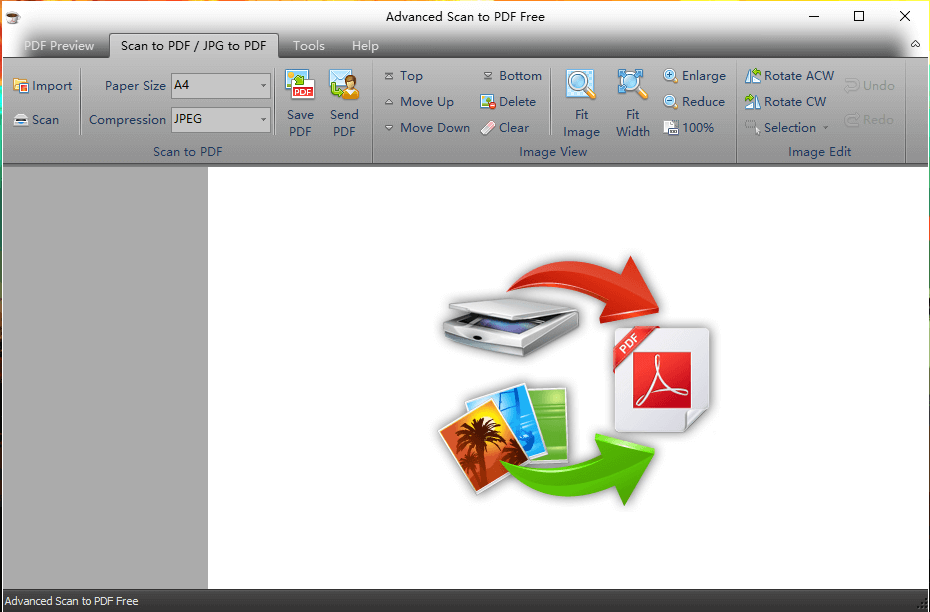930x612 pixels.
Task: Rotate image clockwise with Rotate CW
Action: point(753,102)
